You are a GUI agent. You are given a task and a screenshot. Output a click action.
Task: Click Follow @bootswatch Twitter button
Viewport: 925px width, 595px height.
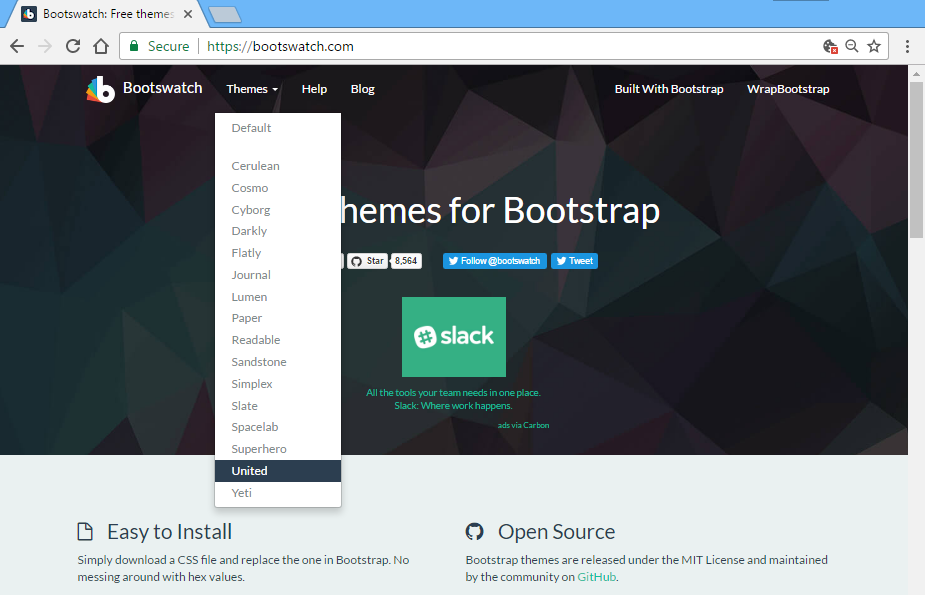495,261
